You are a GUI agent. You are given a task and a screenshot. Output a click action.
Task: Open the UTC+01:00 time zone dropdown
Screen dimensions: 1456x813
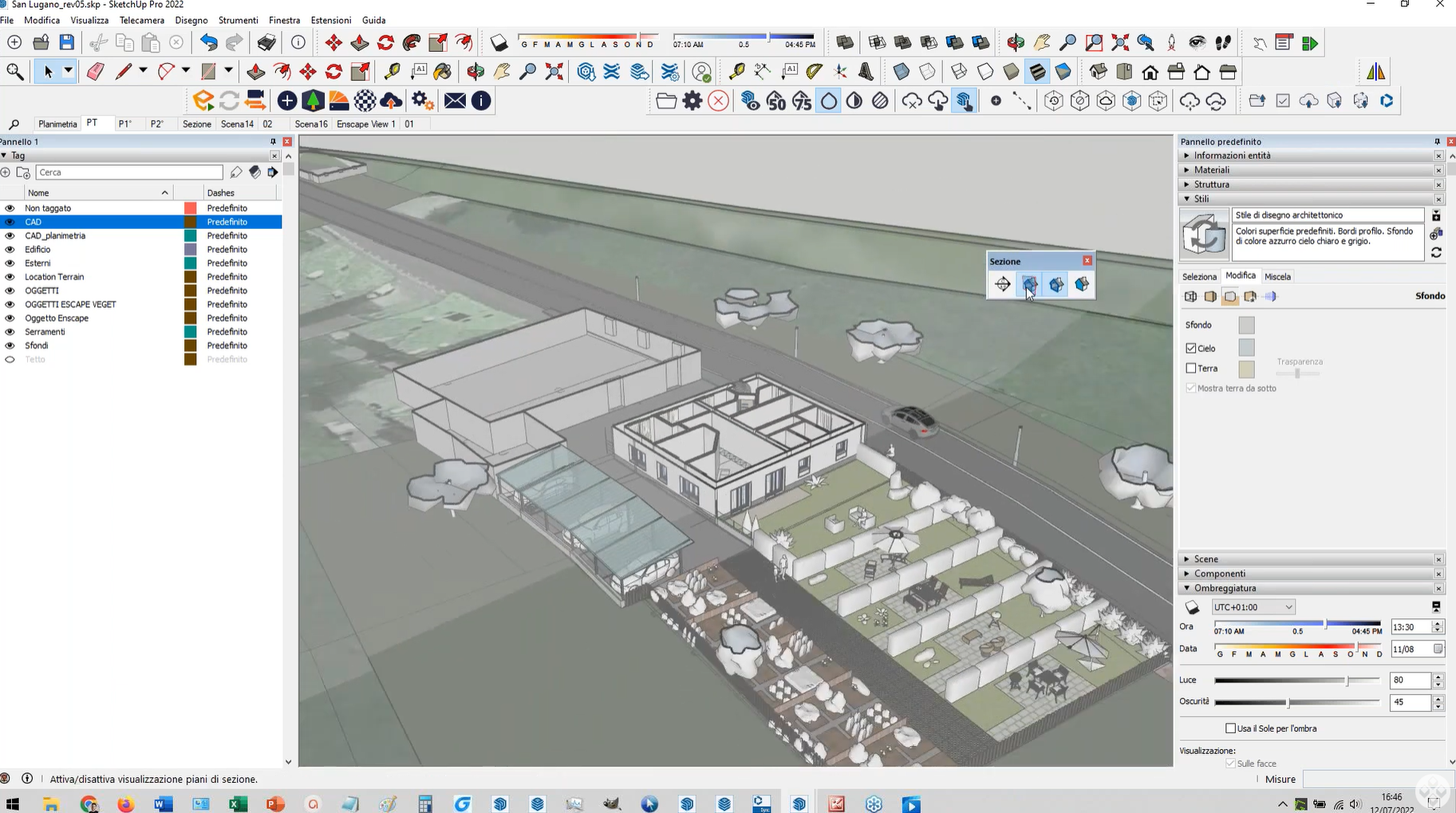coord(1253,607)
